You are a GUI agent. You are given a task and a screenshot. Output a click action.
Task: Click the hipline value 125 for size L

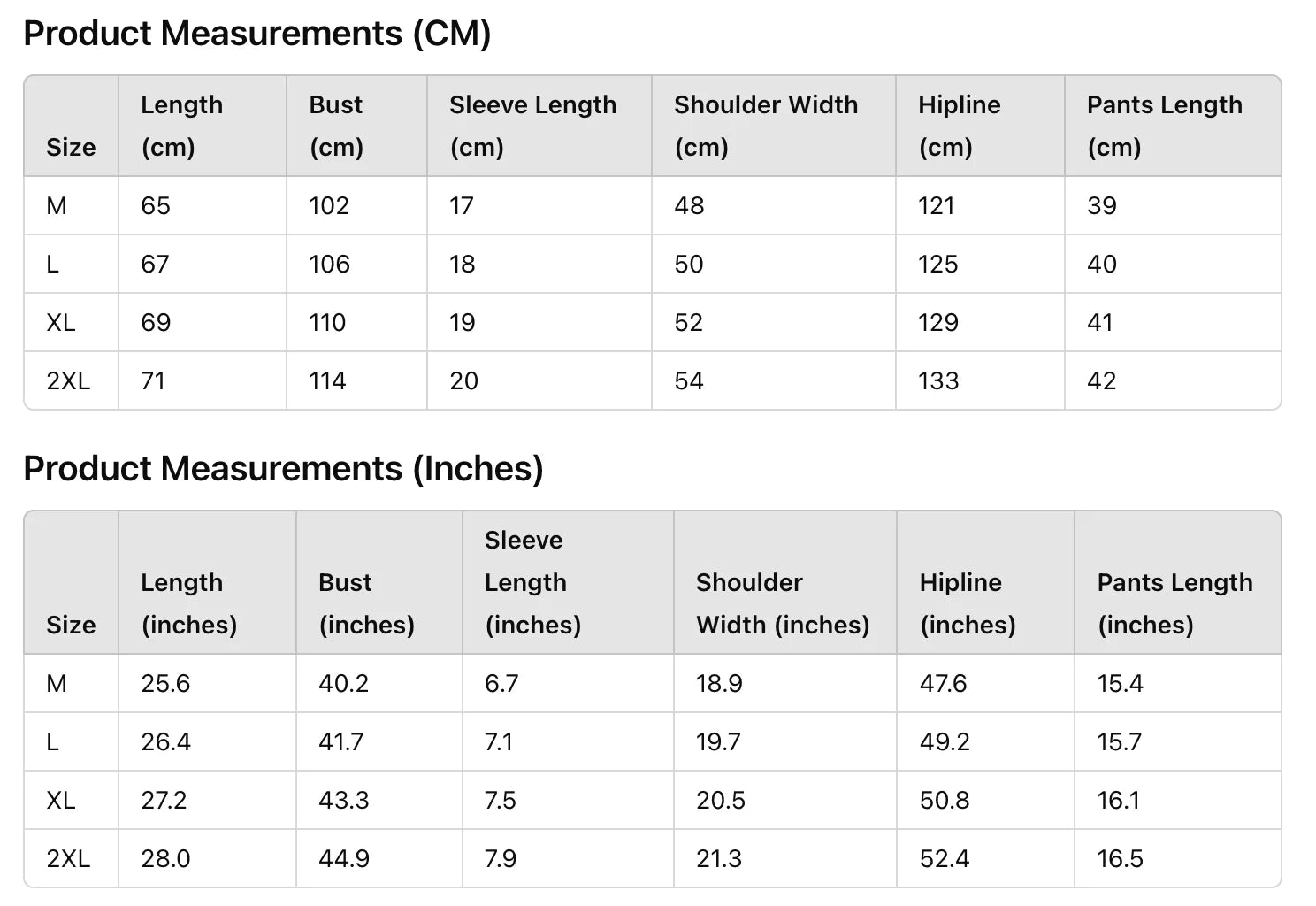938,265
